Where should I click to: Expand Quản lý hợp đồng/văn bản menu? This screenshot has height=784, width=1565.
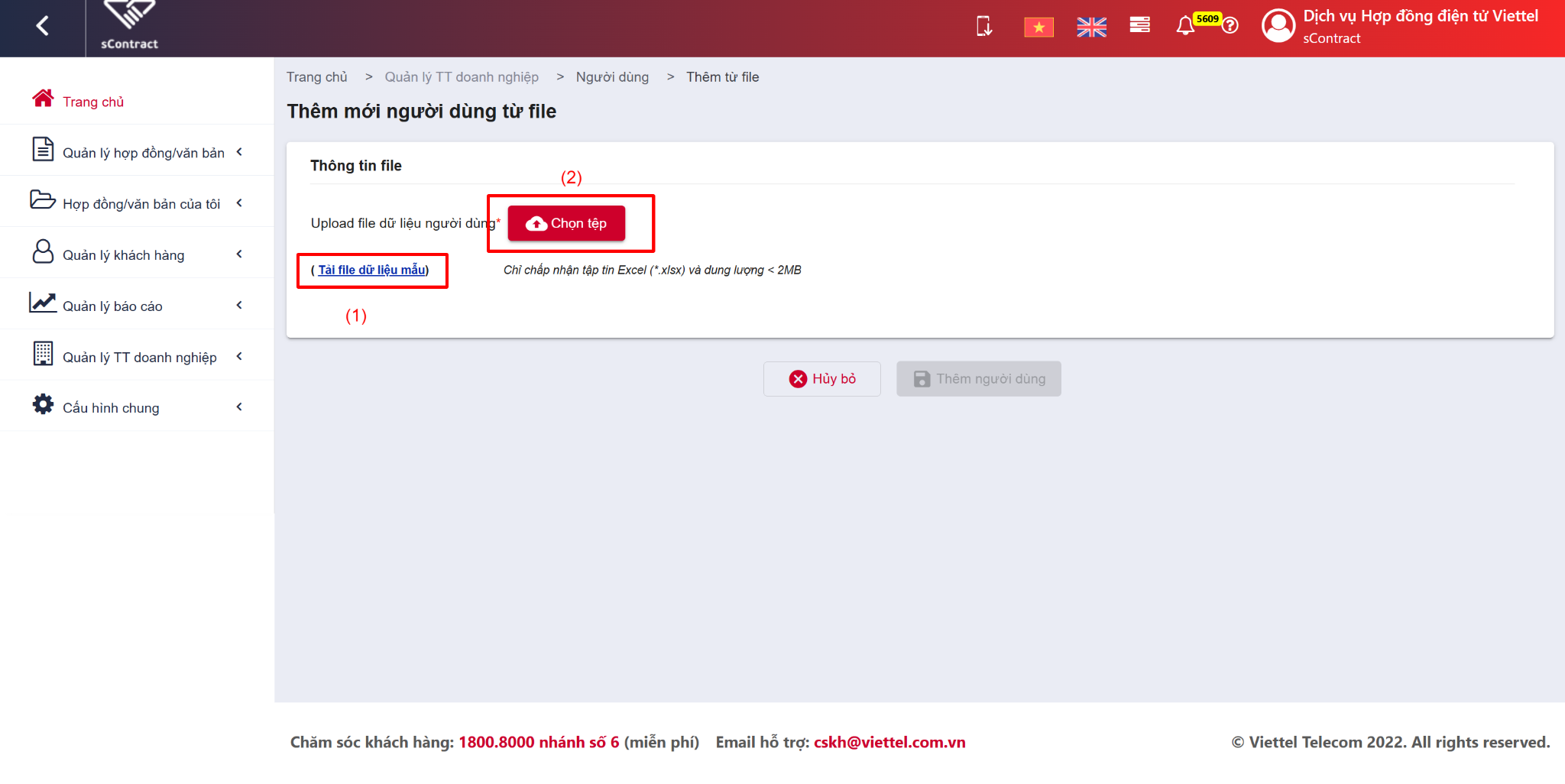(x=138, y=151)
